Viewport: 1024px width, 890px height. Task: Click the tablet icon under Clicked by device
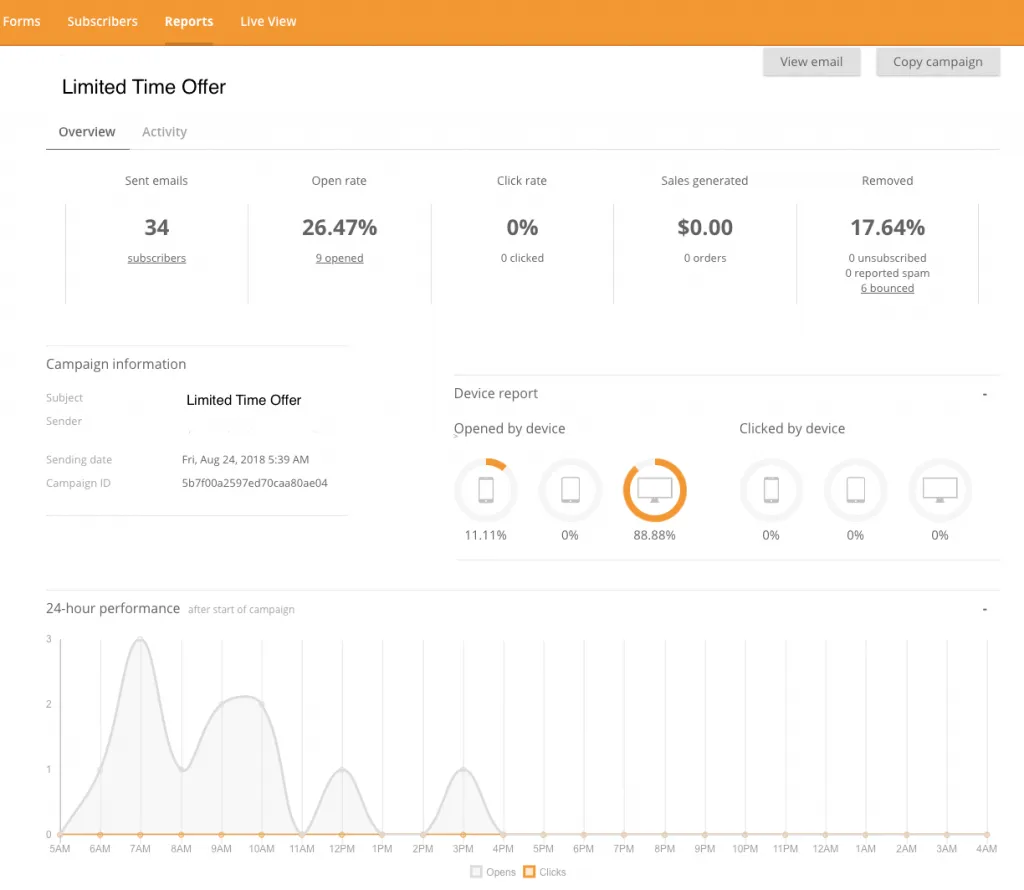tap(856, 490)
